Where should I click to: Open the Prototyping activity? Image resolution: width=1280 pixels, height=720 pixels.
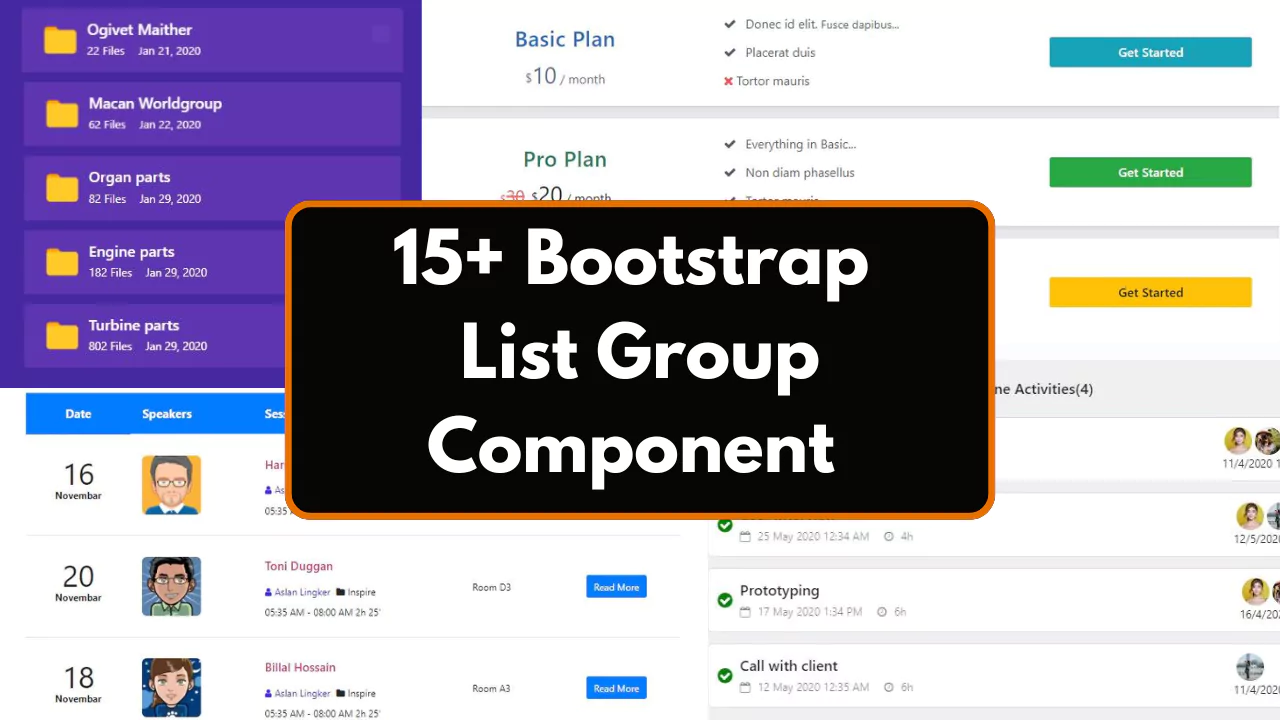[x=779, y=590]
